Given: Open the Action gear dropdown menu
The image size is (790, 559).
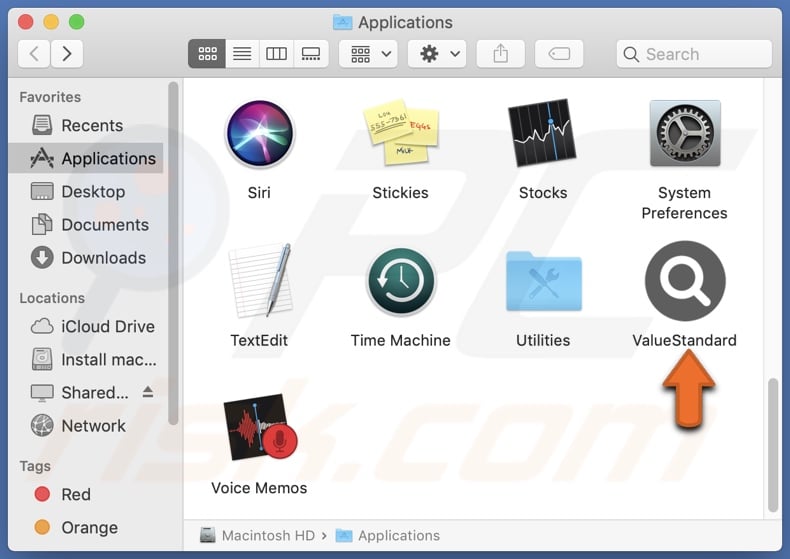Looking at the screenshot, I should [437, 53].
